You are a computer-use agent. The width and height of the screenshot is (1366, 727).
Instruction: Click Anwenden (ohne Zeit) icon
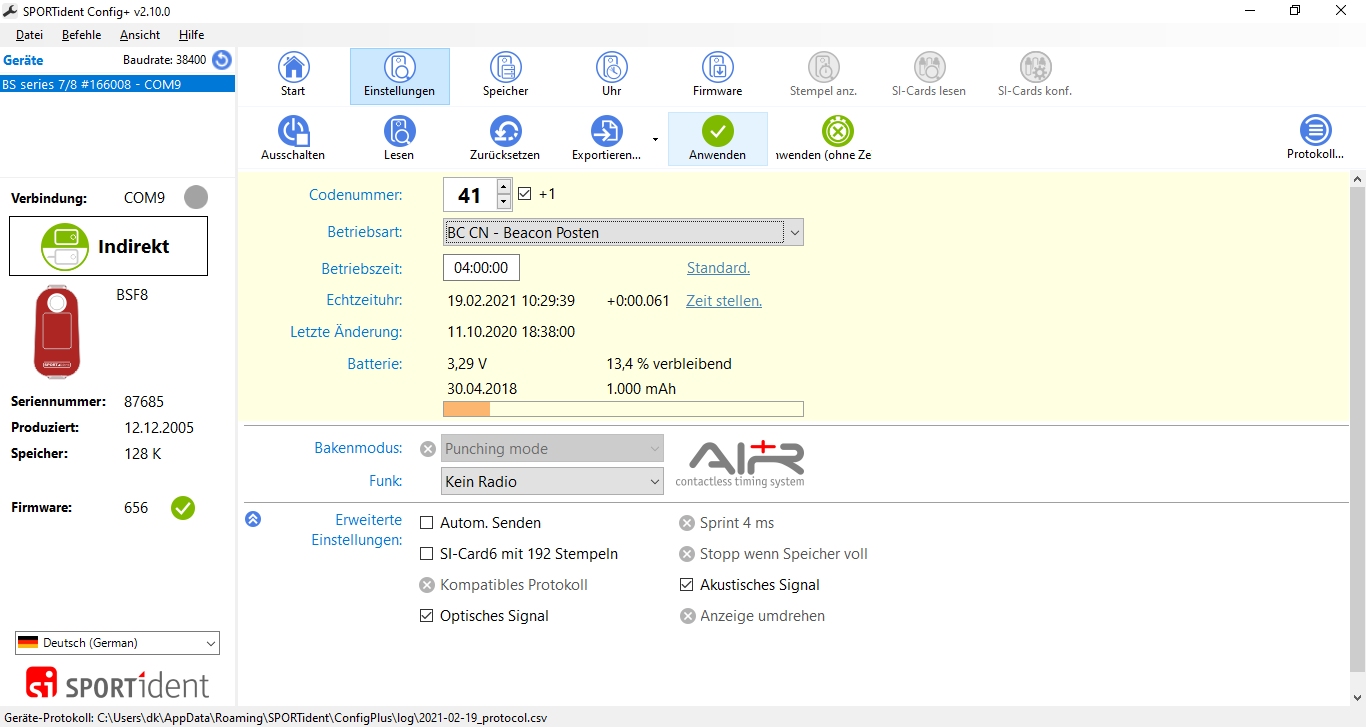point(838,131)
